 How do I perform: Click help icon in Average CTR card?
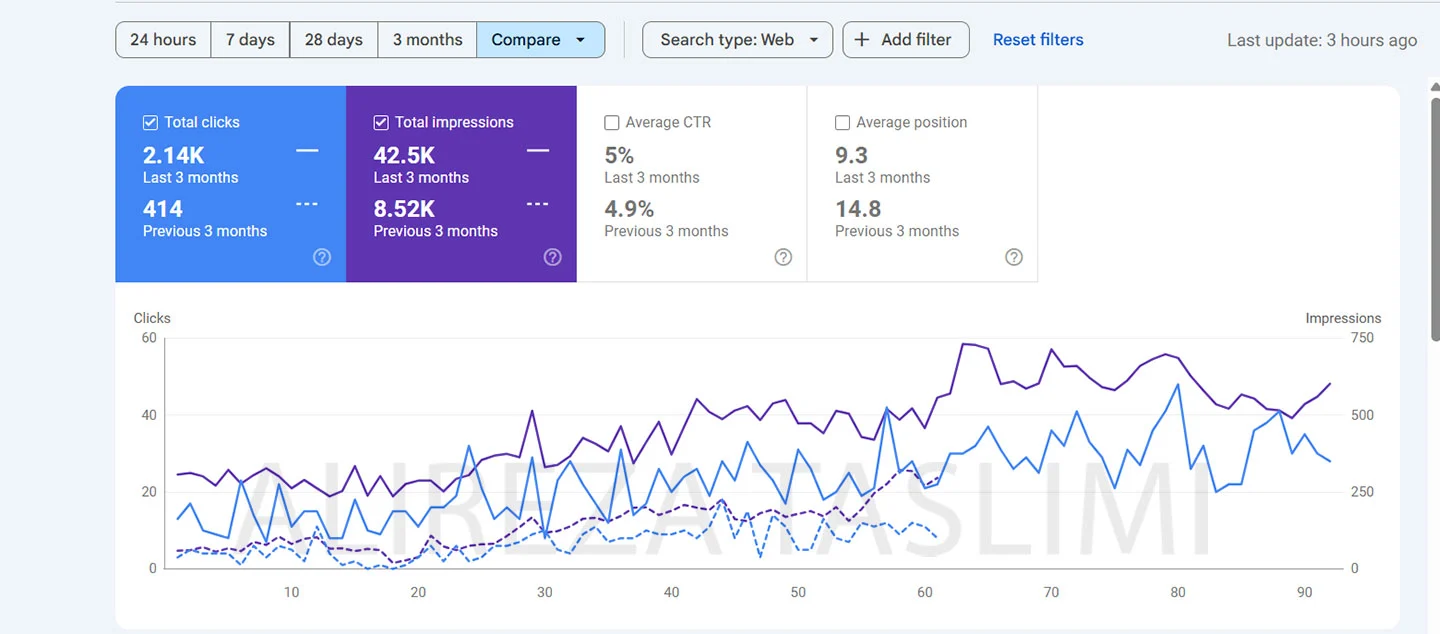click(x=783, y=257)
